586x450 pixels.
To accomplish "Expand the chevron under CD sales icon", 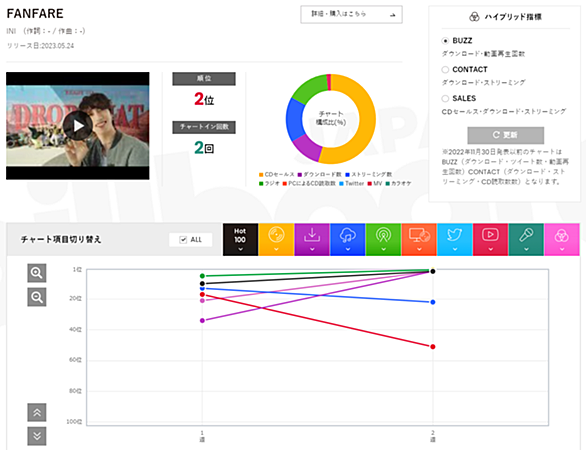I will click(276, 249).
